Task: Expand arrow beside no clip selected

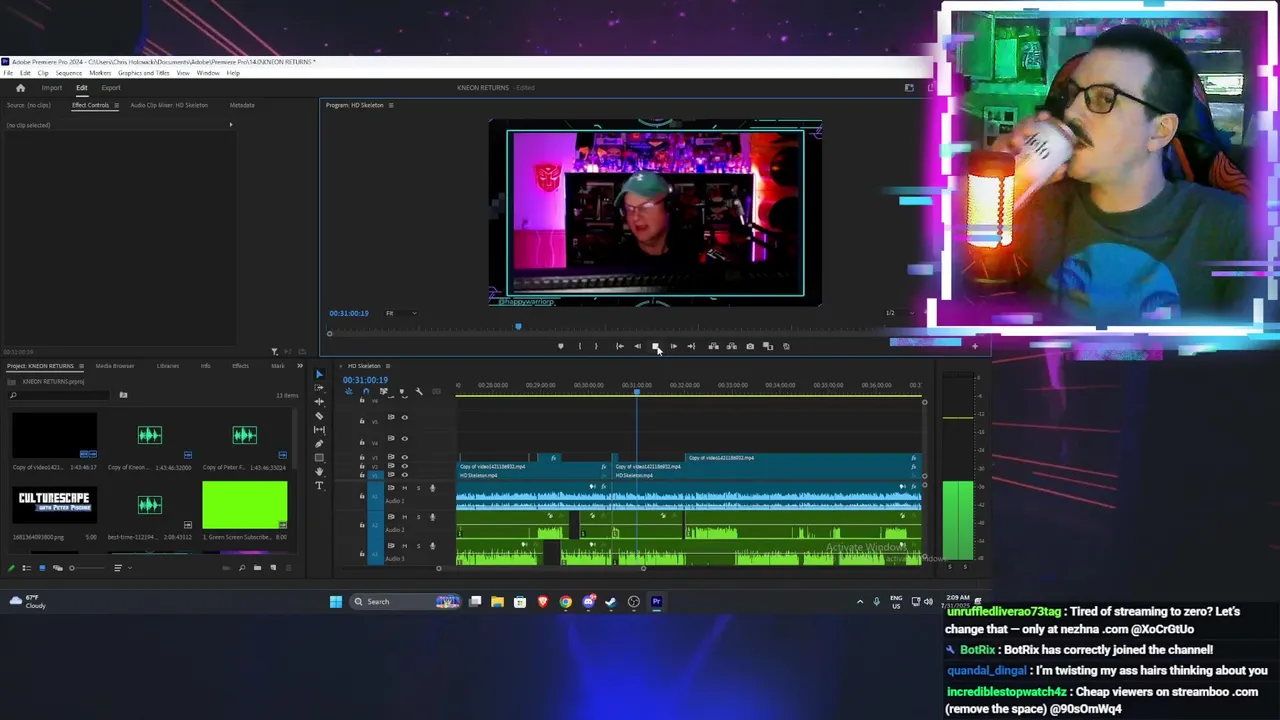Action: tap(230, 125)
